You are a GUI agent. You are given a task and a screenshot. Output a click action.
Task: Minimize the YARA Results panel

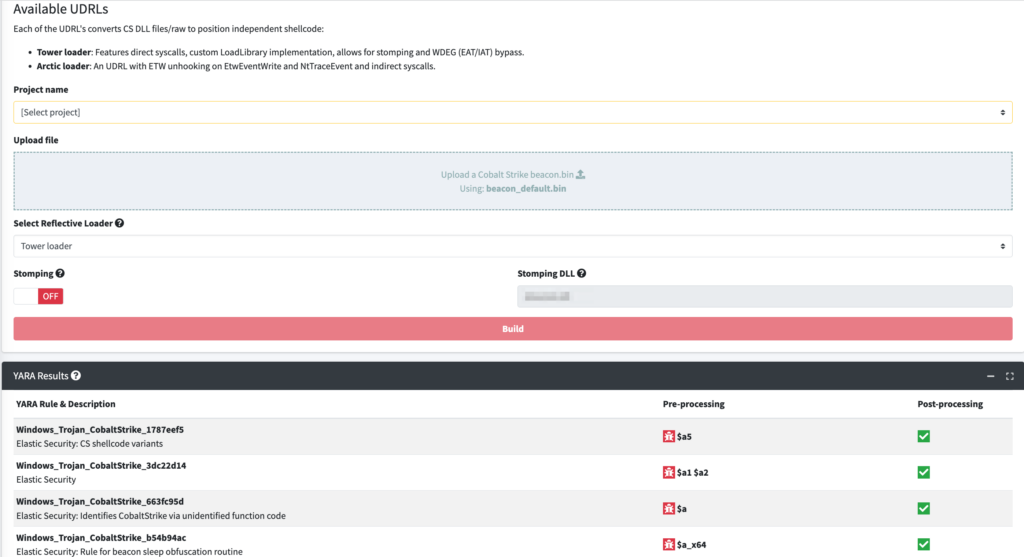click(x=990, y=376)
